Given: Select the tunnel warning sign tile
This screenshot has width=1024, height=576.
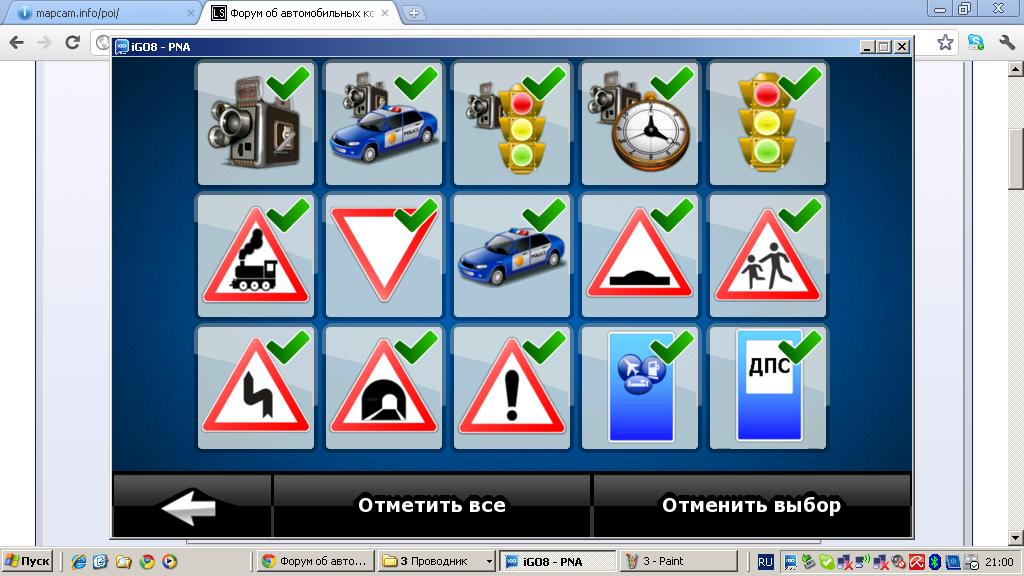Looking at the screenshot, I should [x=383, y=388].
